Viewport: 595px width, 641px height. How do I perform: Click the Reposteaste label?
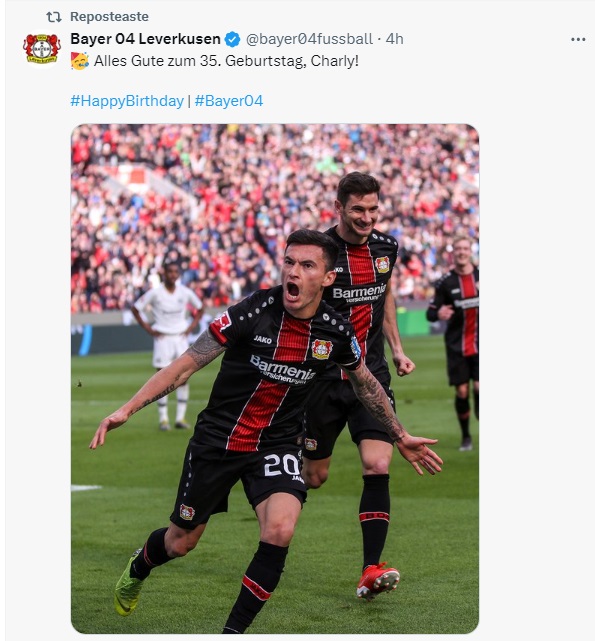(x=109, y=17)
